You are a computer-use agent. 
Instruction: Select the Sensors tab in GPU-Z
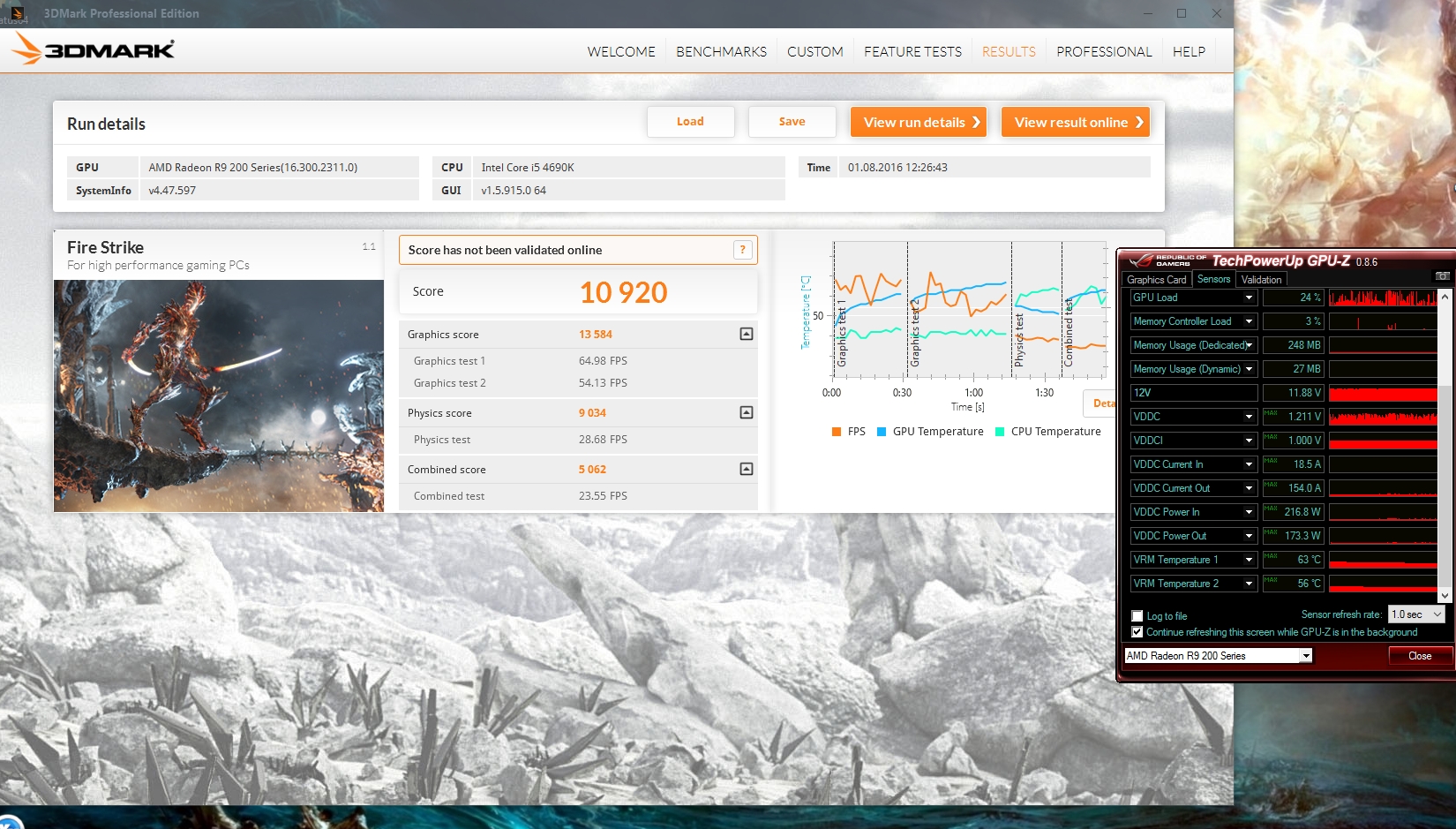point(1213,279)
